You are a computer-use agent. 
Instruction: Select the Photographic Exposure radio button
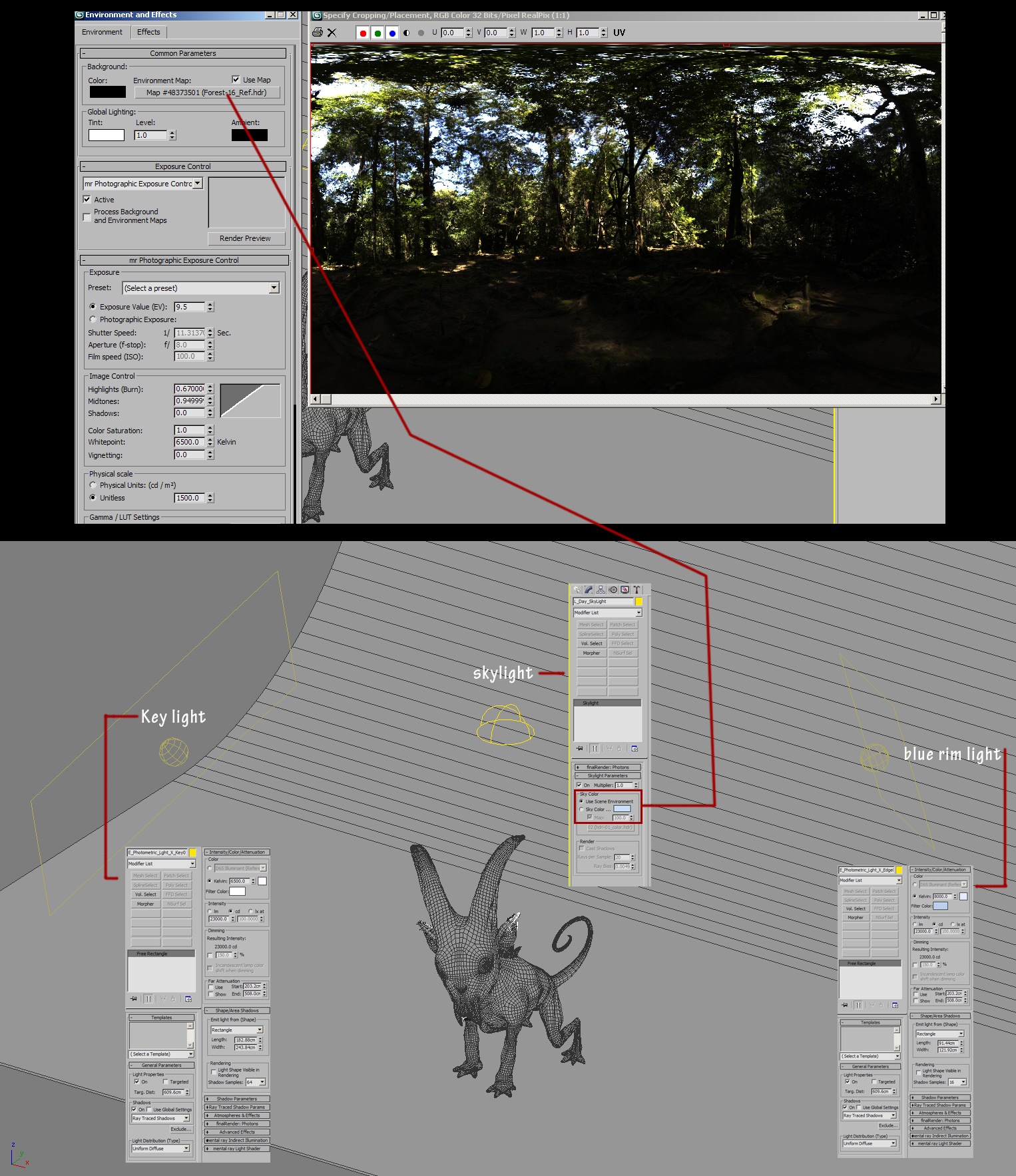[x=93, y=319]
